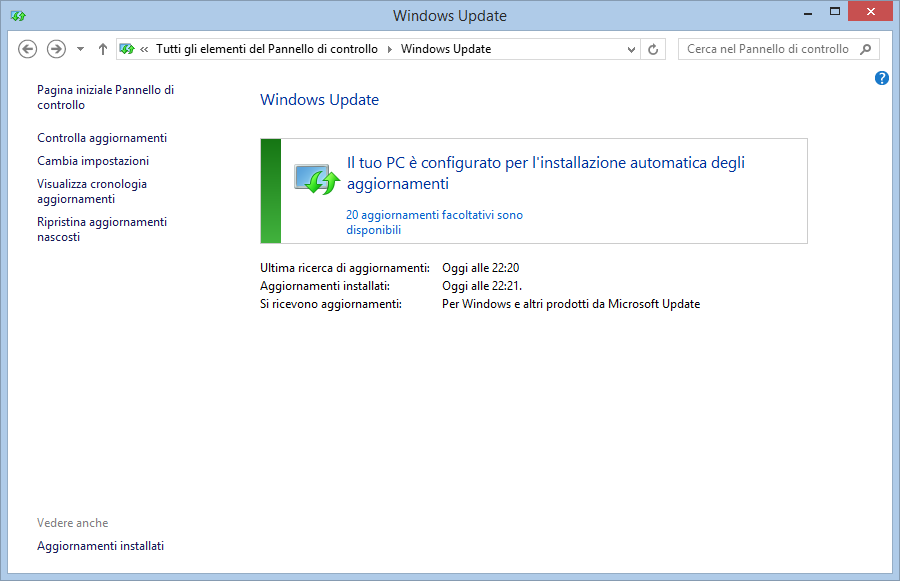The image size is (900, 581).
Task: Click the magnifier search icon
Action: (x=866, y=49)
